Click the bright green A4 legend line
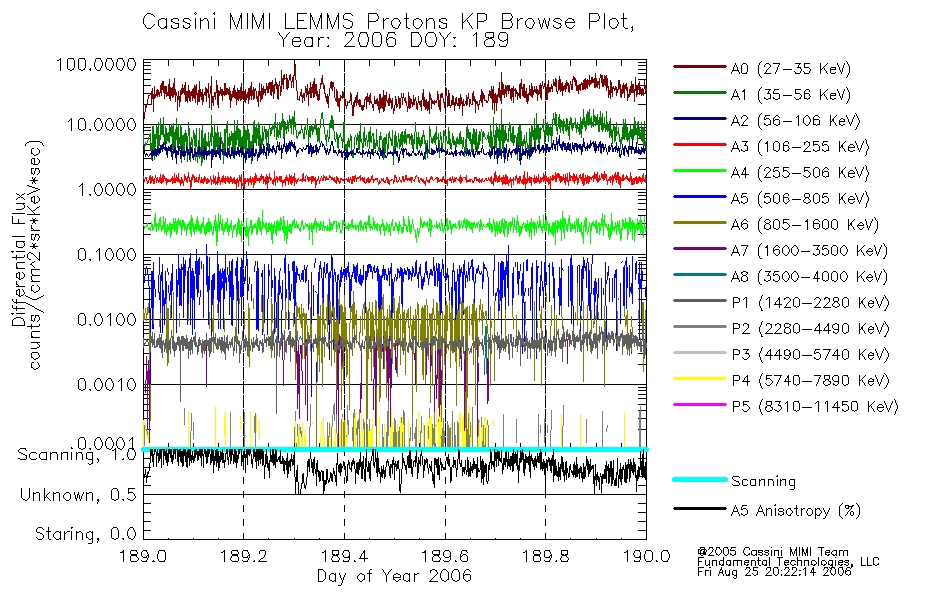 click(x=699, y=171)
